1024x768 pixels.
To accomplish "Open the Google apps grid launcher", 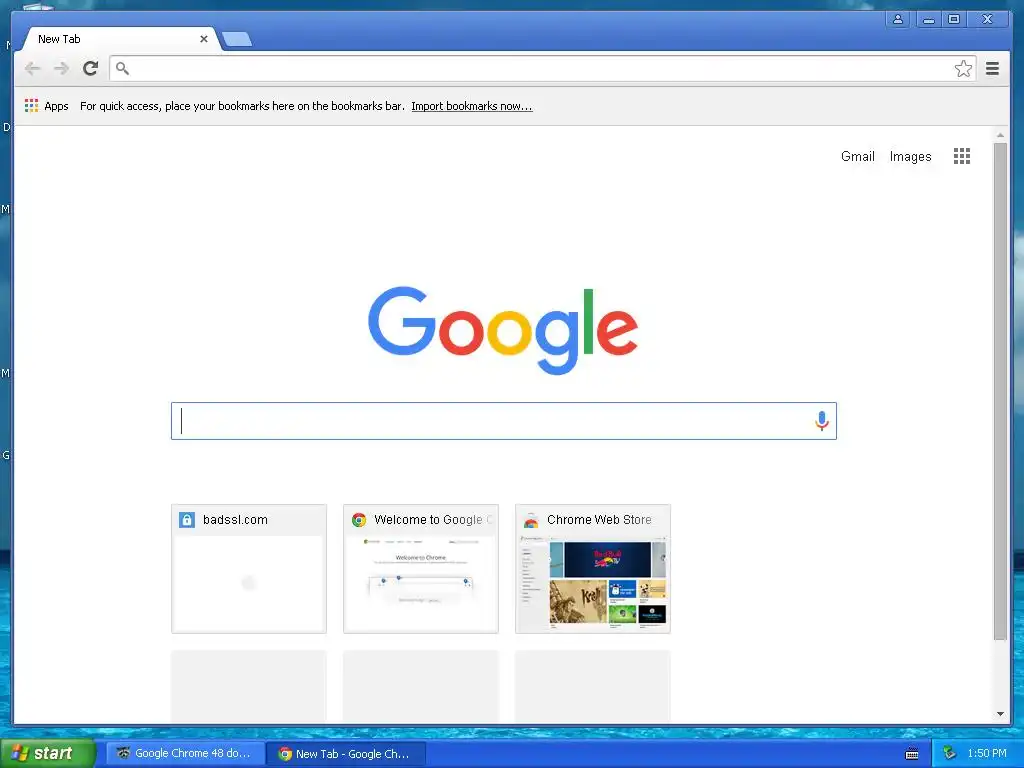I will click(x=961, y=156).
